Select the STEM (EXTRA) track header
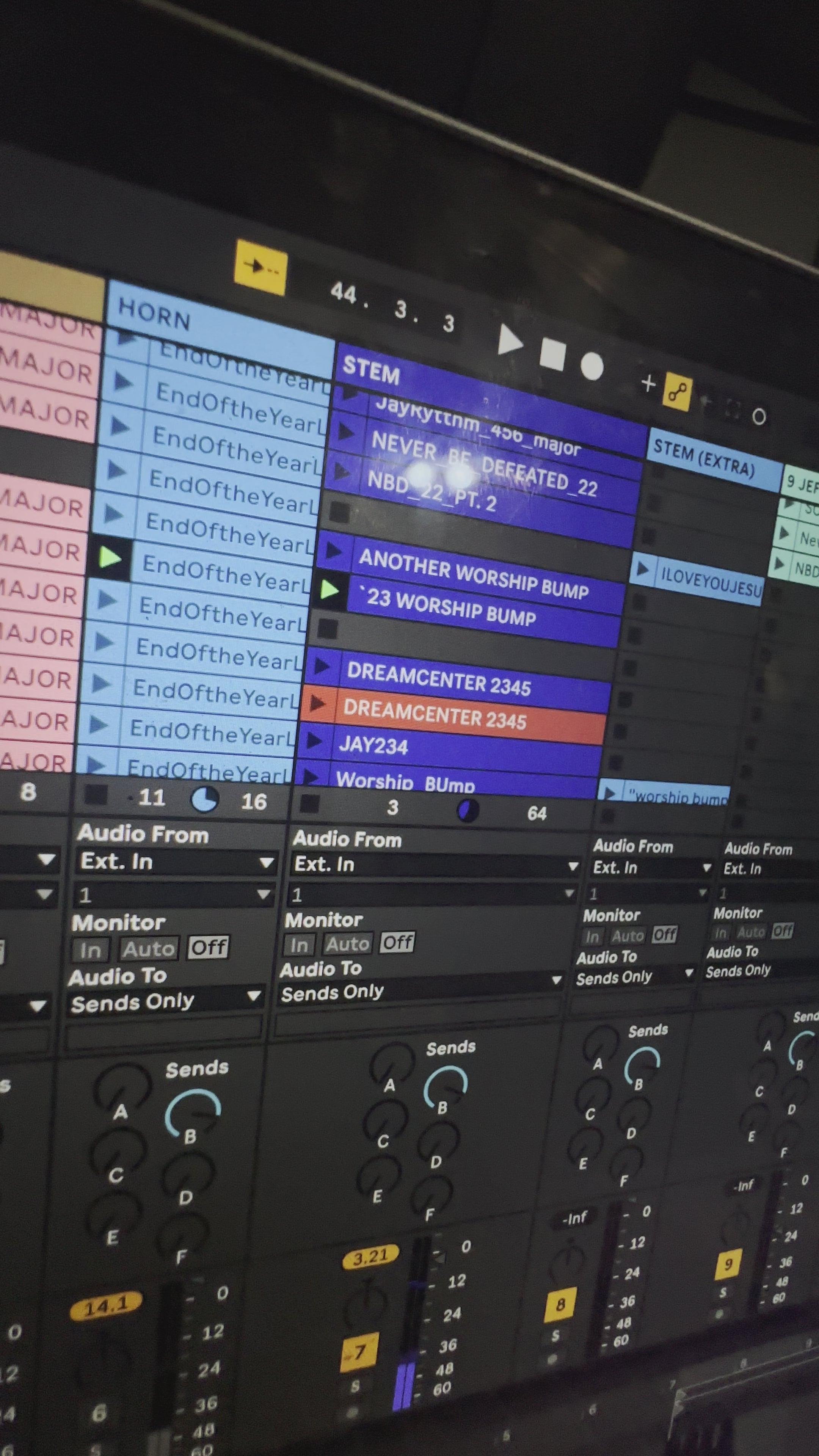Screen dimensions: 819x1456 tap(705, 455)
